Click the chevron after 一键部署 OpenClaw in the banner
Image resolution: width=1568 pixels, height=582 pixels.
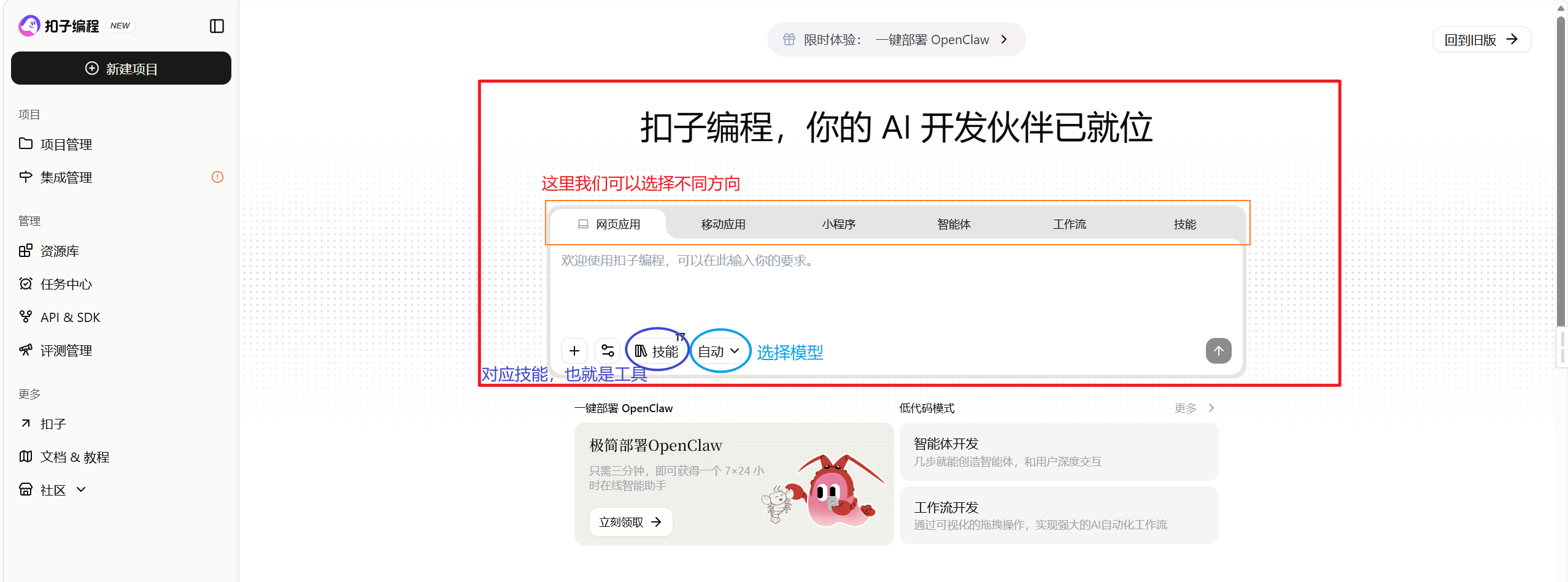[x=1004, y=39]
